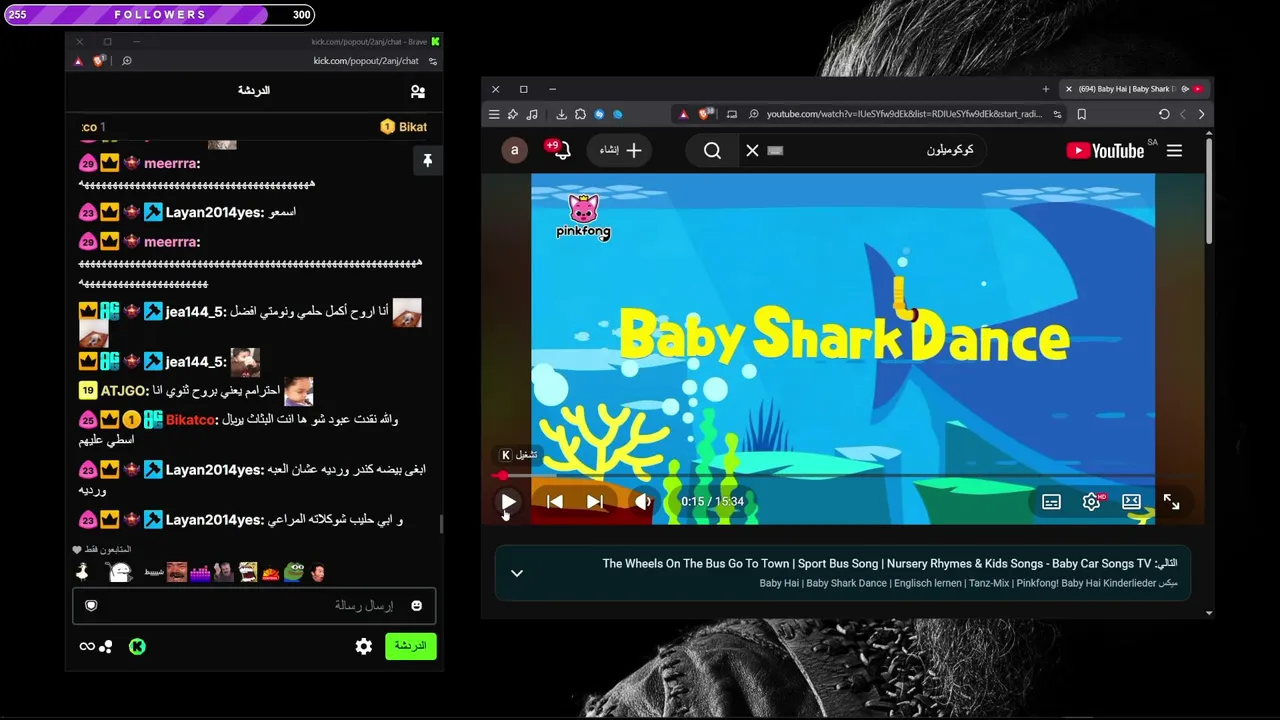This screenshot has height=720, width=1280.
Task: Click the YouTube address bar URL
Action: (x=904, y=114)
